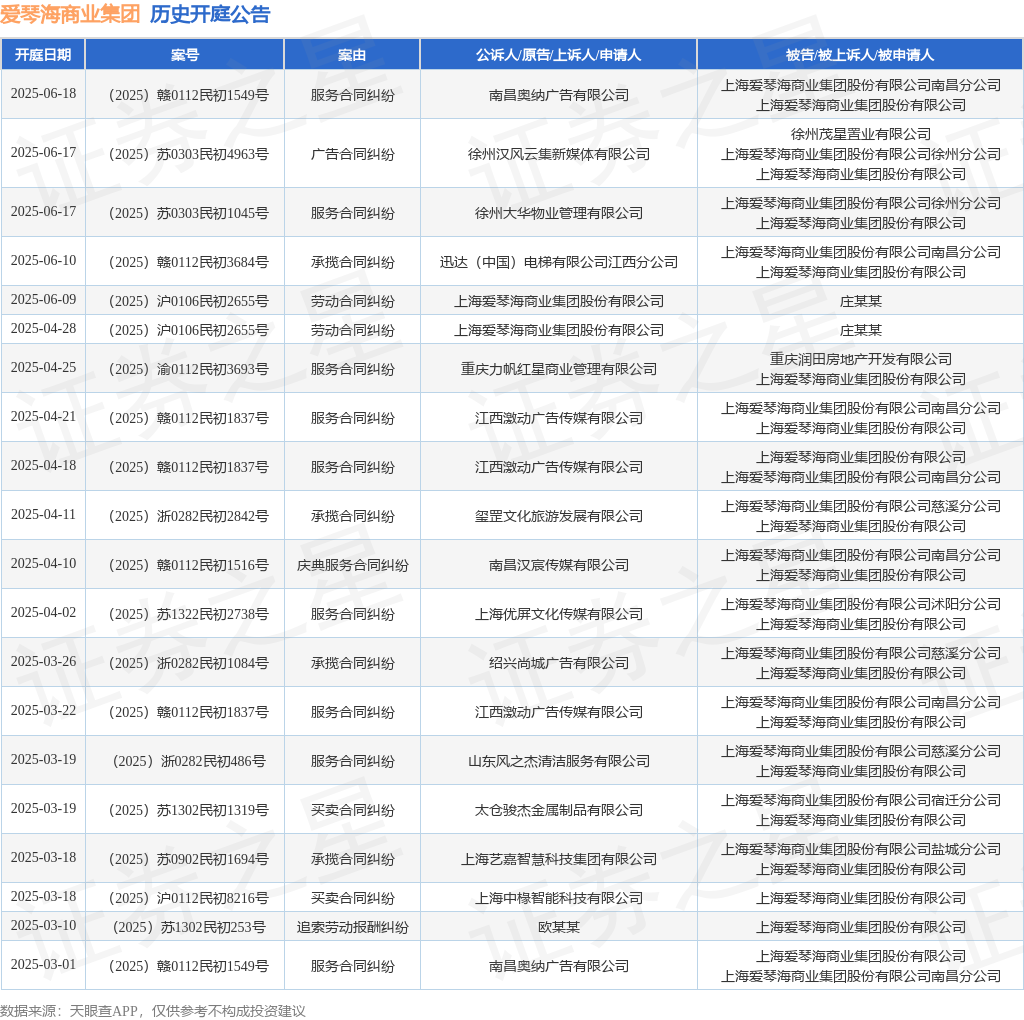This screenshot has width=1024, height=1020.
Task: Select case number 赣0112民初3684号
Action: (x=189, y=262)
